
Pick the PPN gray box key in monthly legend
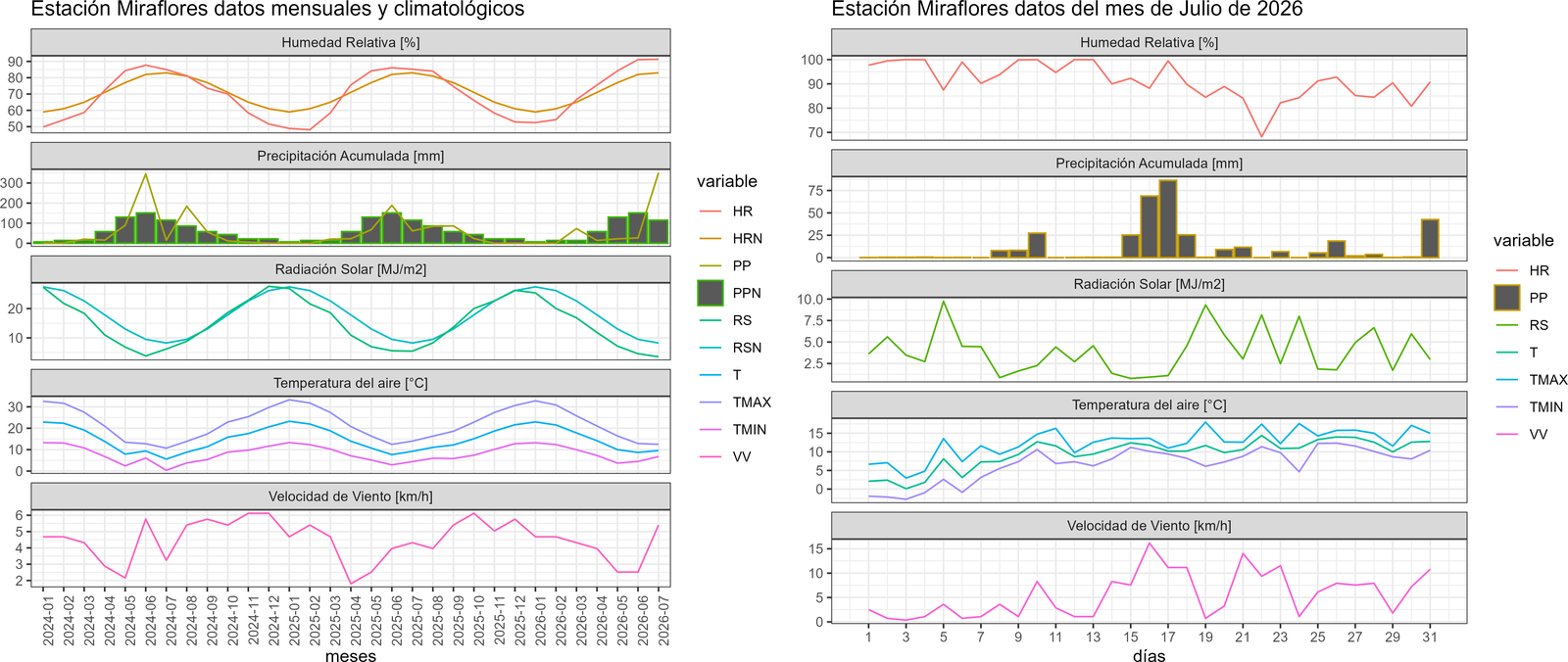click(710, 293)
